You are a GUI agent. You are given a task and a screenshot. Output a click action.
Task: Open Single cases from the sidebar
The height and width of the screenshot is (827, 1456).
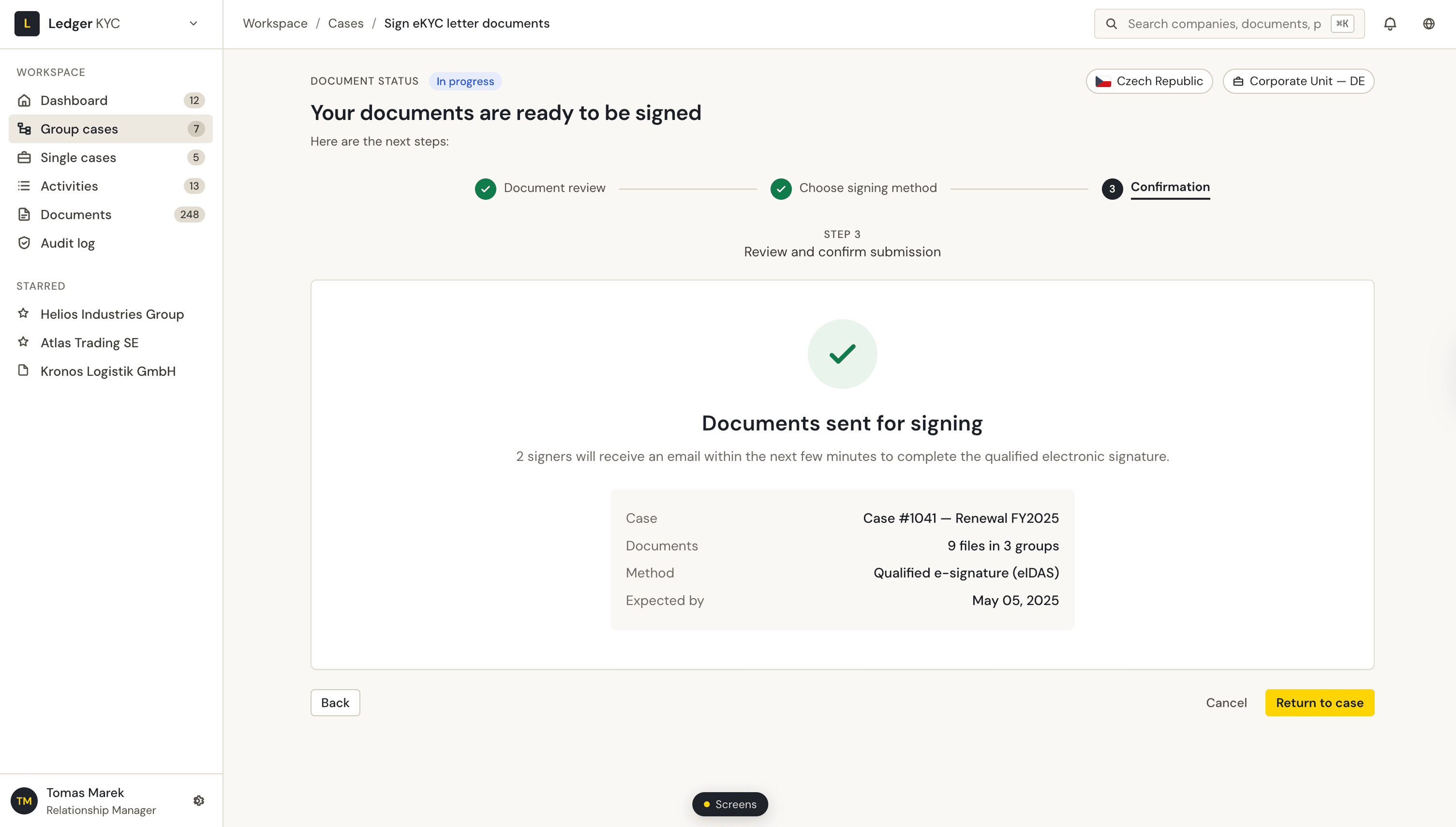(77, 157)
